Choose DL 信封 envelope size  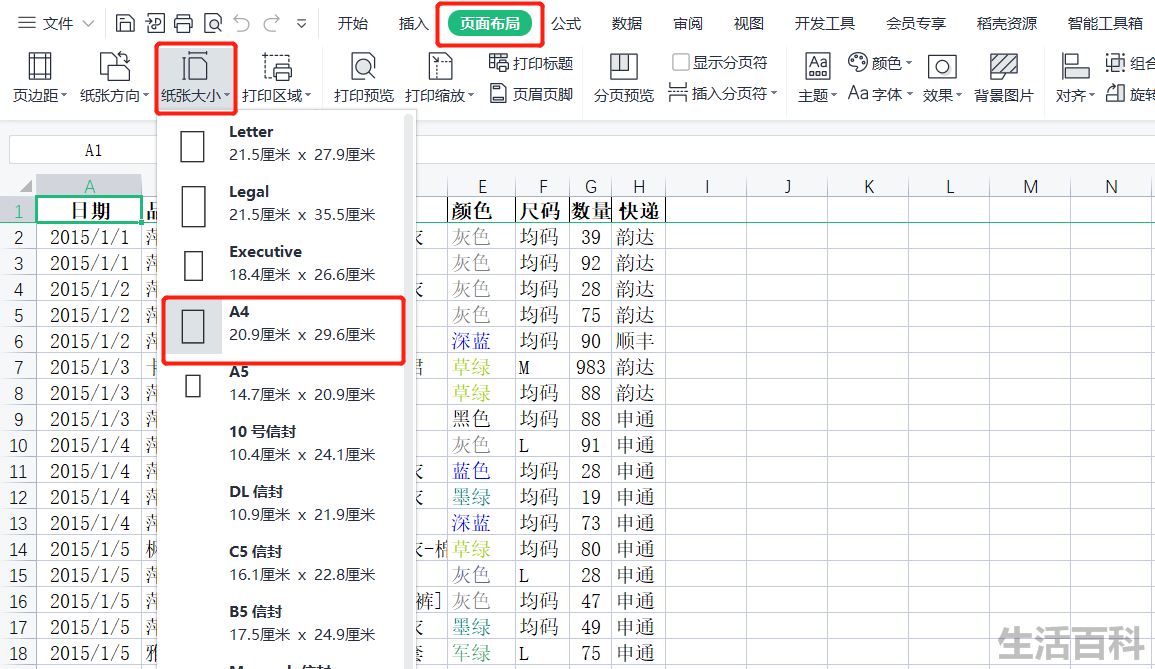coord(284,503)
